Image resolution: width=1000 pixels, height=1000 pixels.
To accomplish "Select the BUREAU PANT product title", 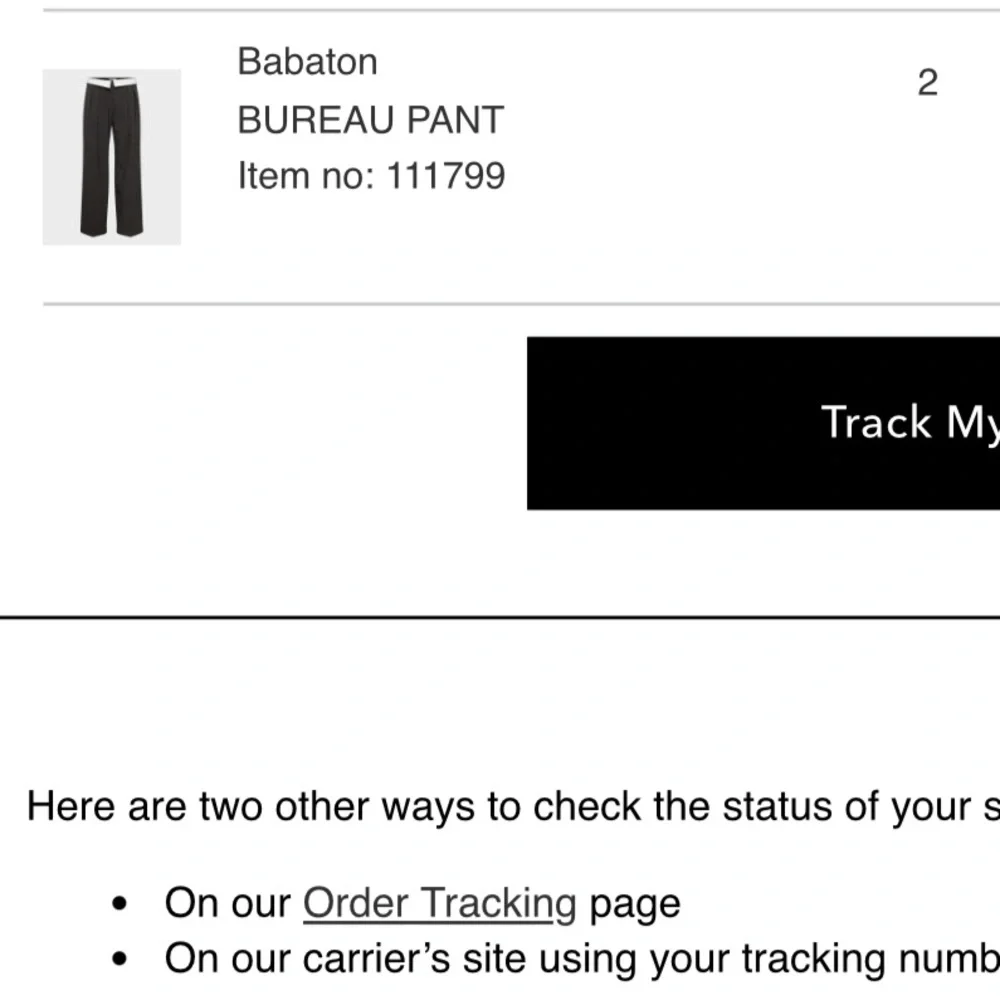I will click(370, 120).
